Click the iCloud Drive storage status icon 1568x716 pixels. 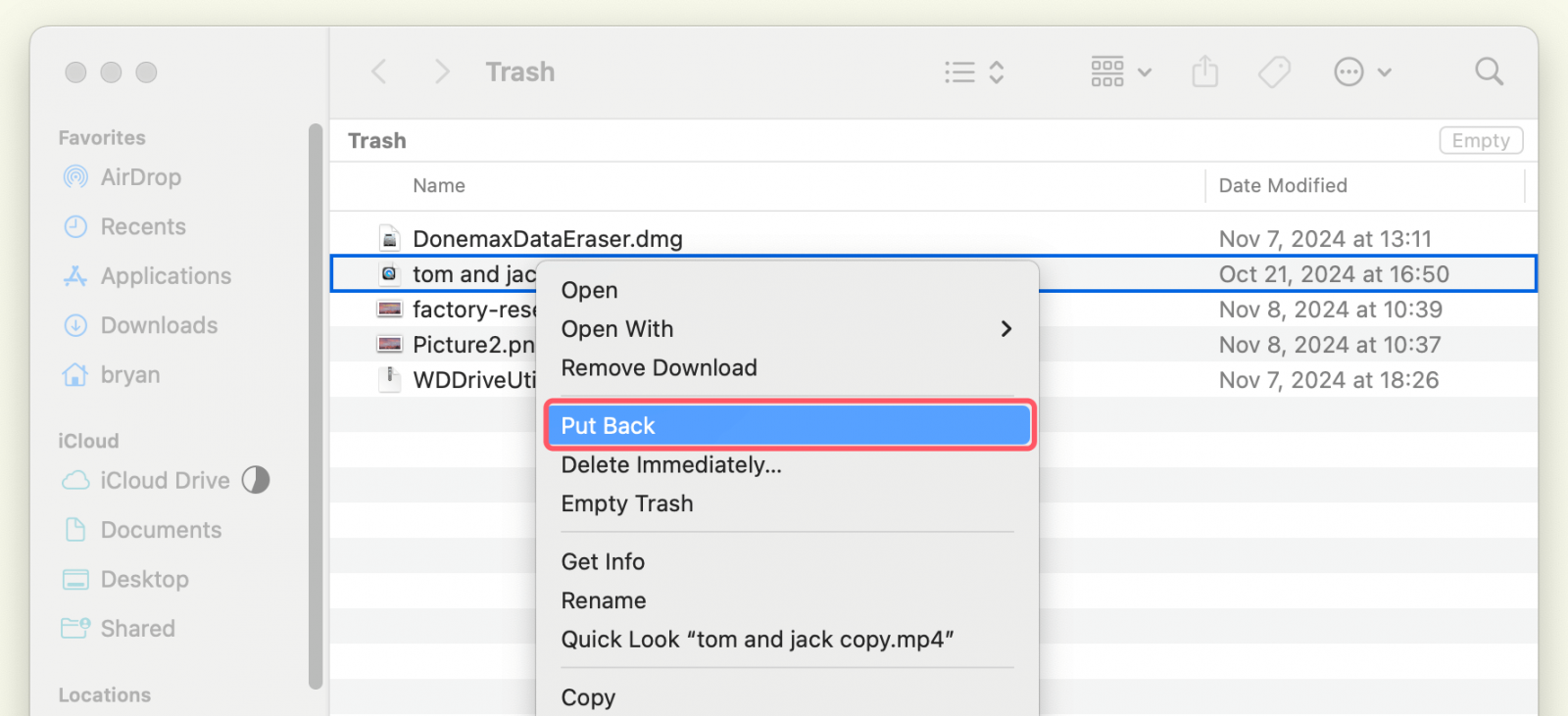[x=256, y=480]
